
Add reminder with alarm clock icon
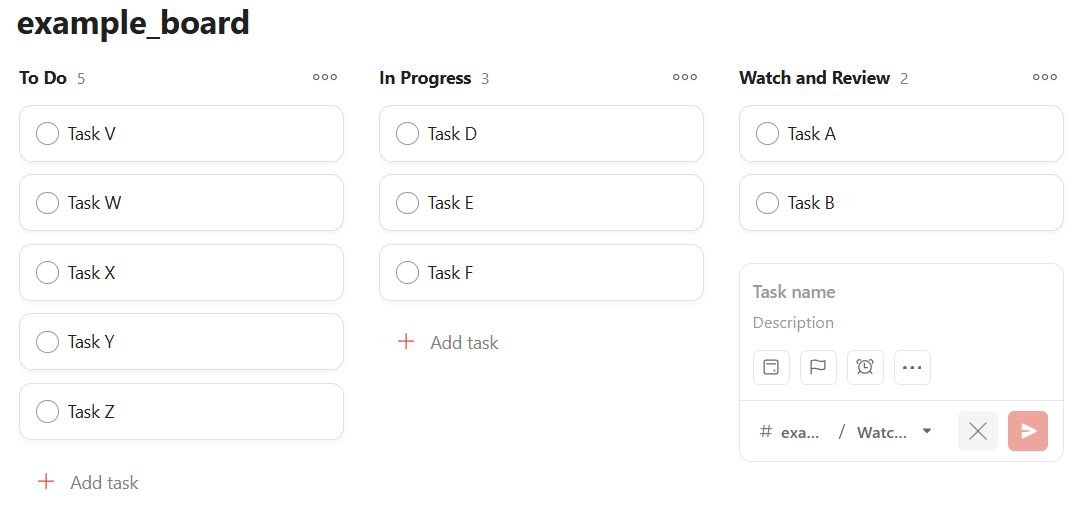(x=865, y=367)
